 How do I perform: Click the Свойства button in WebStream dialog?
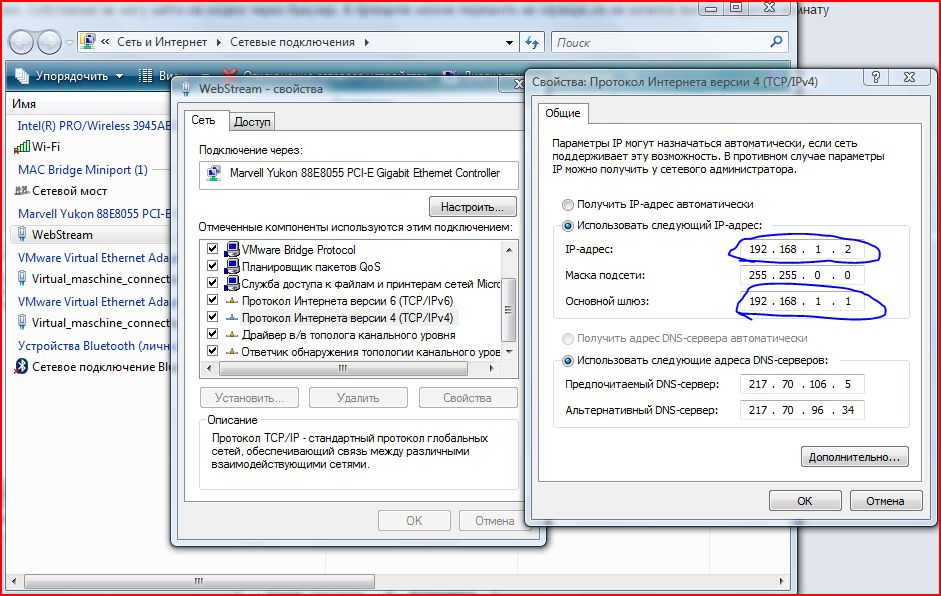pyautogui.click(x=467, y=398)
